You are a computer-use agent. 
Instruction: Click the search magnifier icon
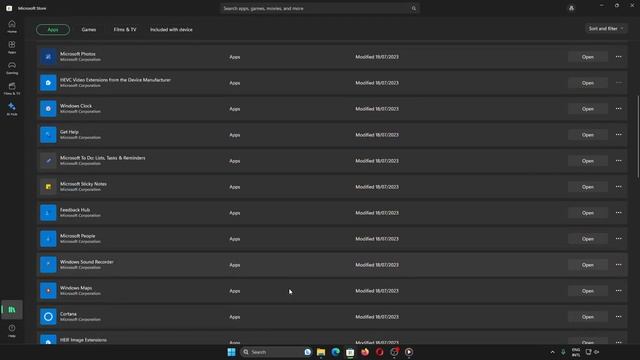point(413,8)
